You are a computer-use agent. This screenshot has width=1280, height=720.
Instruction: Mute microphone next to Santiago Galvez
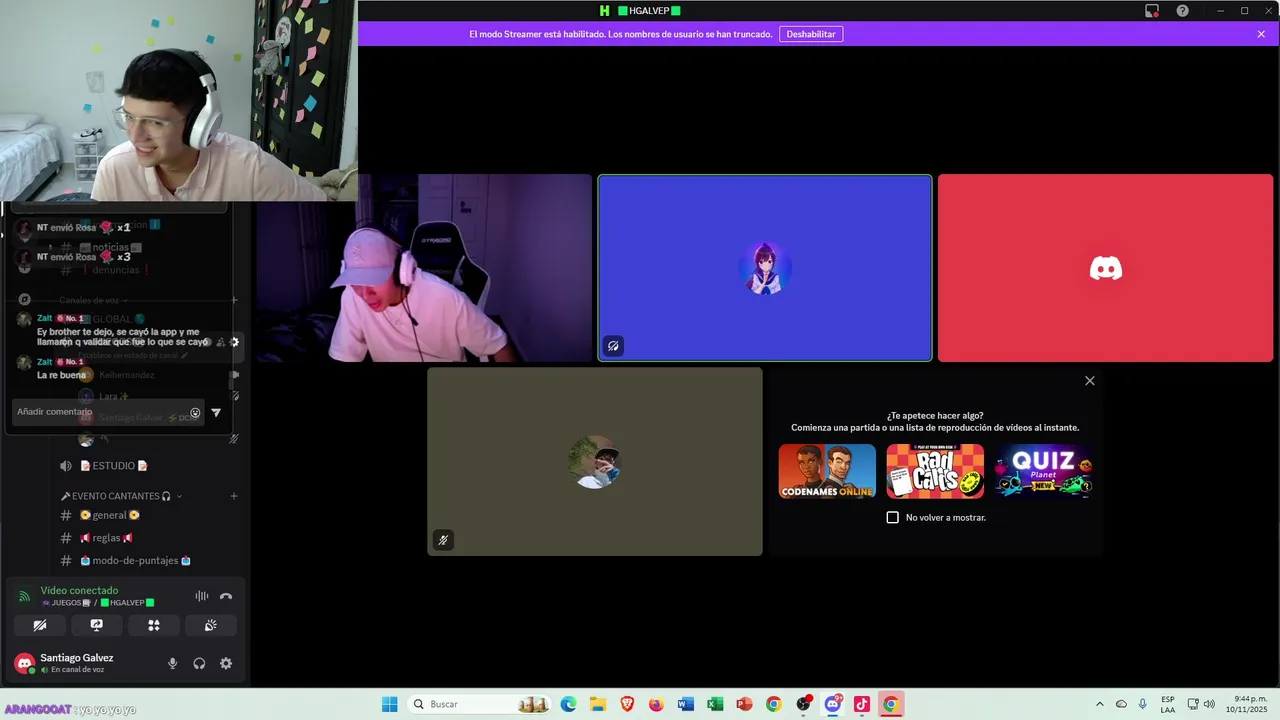pyautogui.click(x=172, y=663)
